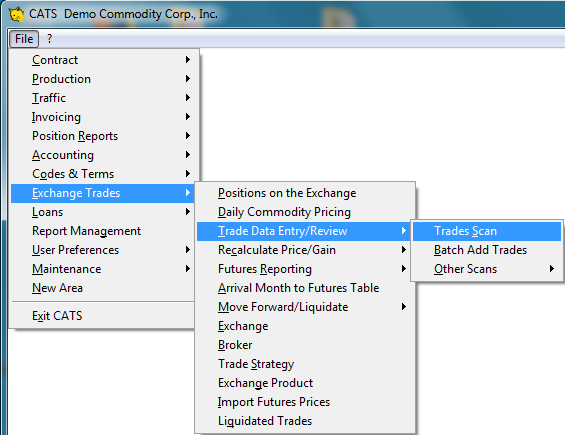Open the User Preferences submenu
565x435 pixels.
coord(103,250)
